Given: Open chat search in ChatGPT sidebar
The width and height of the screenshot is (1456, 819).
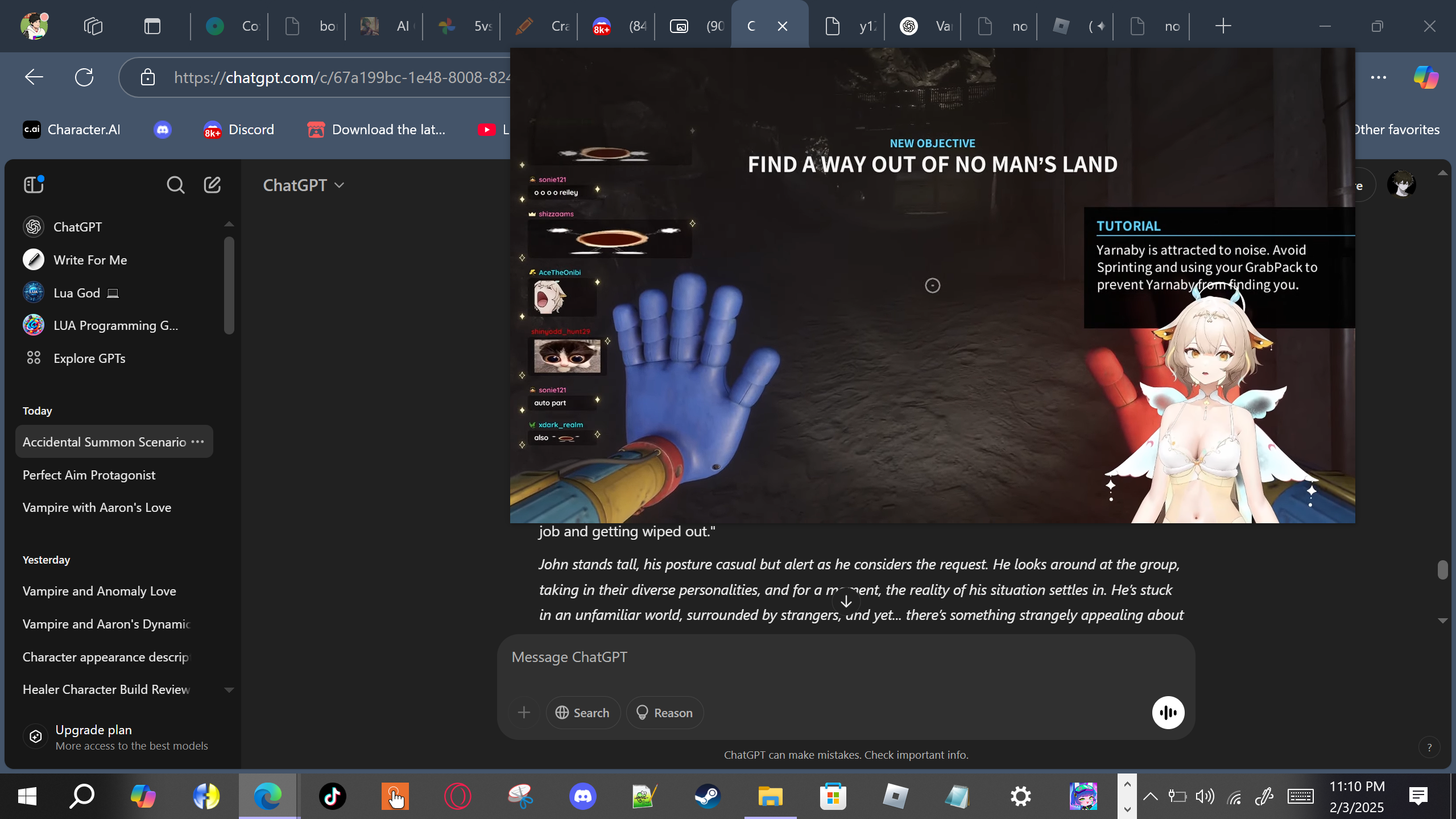Looking at the screenshot, I should [175, 185].
